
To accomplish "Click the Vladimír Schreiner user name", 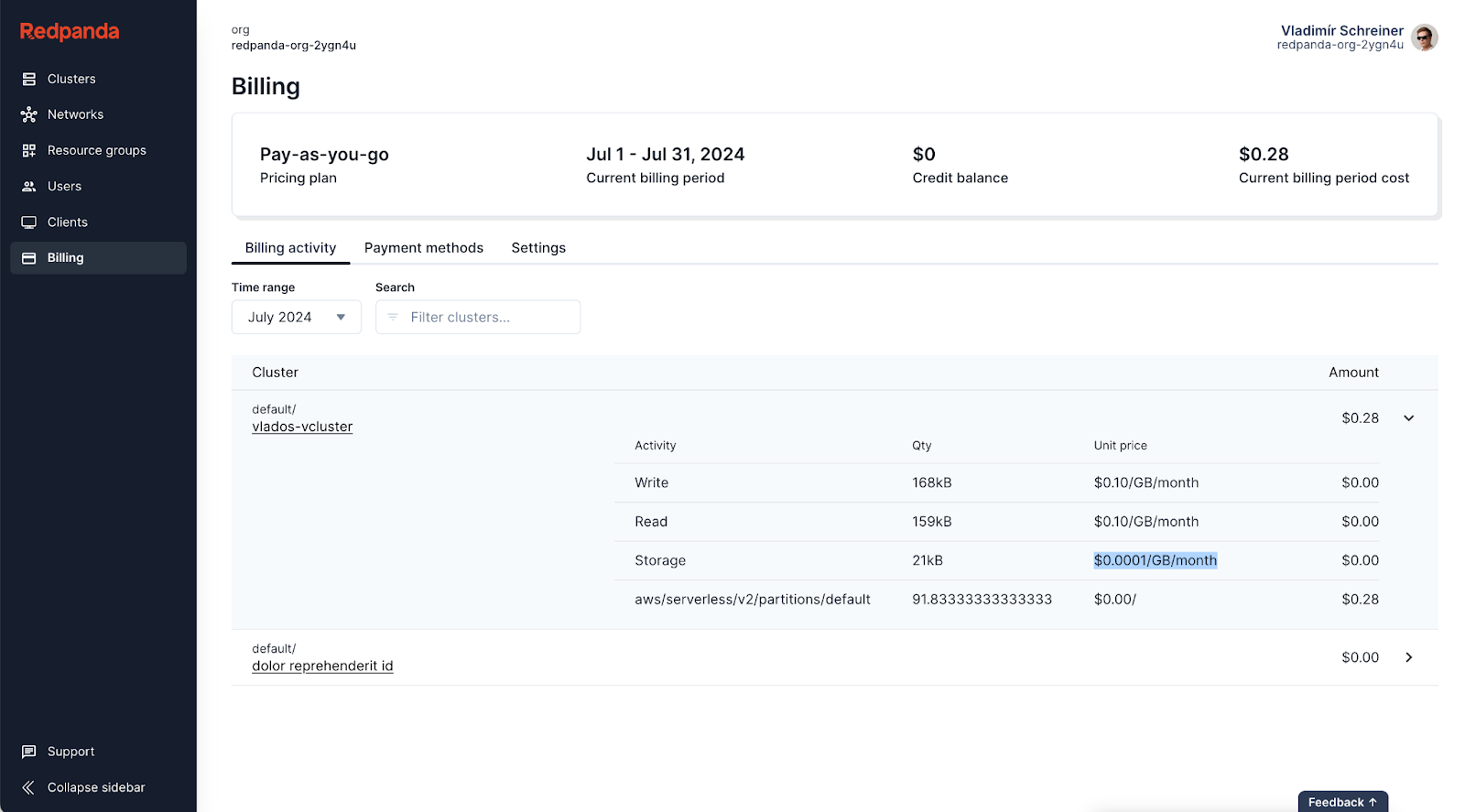I will click(1341, 30).
